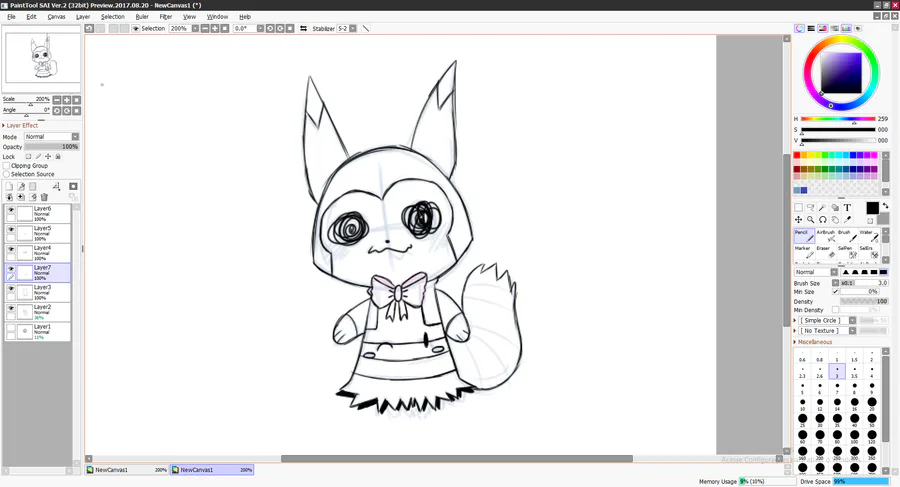The image size is (900, 487).
Task: Open the zoom 200% dropdown
Action: pyautogui.click(x=195, y=28)
